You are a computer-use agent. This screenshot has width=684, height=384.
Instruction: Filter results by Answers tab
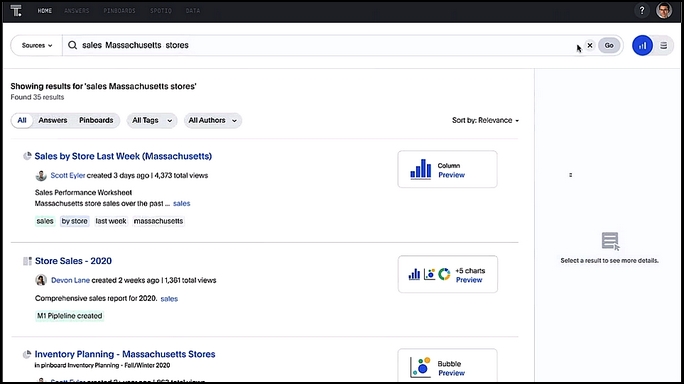(x=53, y=120)
